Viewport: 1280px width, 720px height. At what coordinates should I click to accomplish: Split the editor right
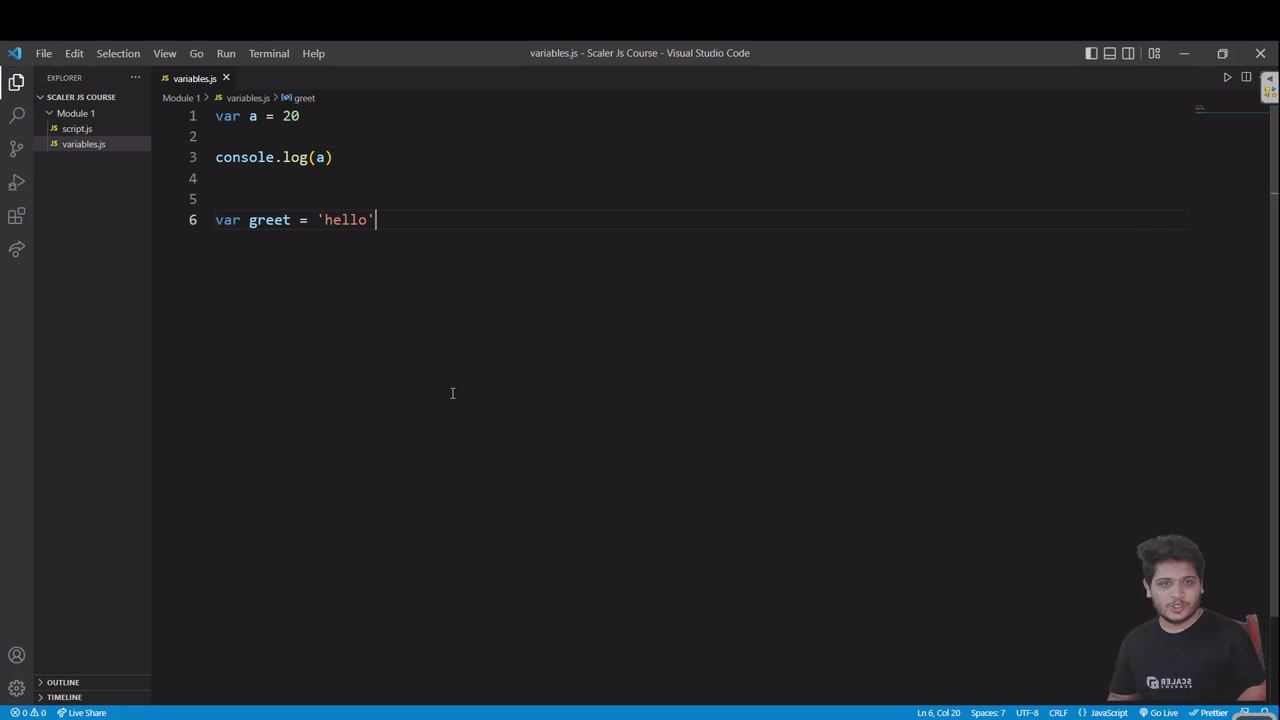click(x=1246, y=77)
